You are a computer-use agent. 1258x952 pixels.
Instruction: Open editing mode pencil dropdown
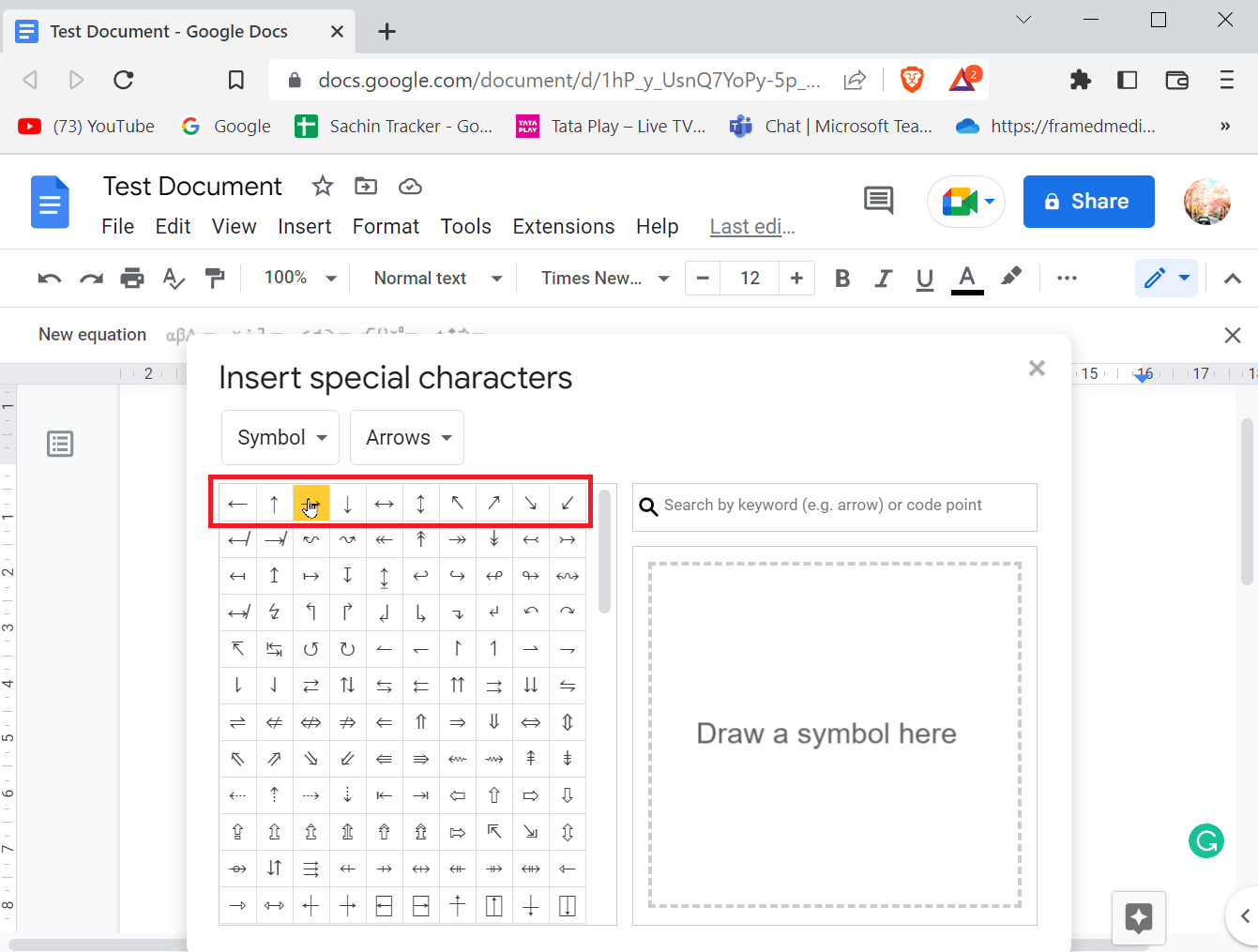[x=1166, y=278]
